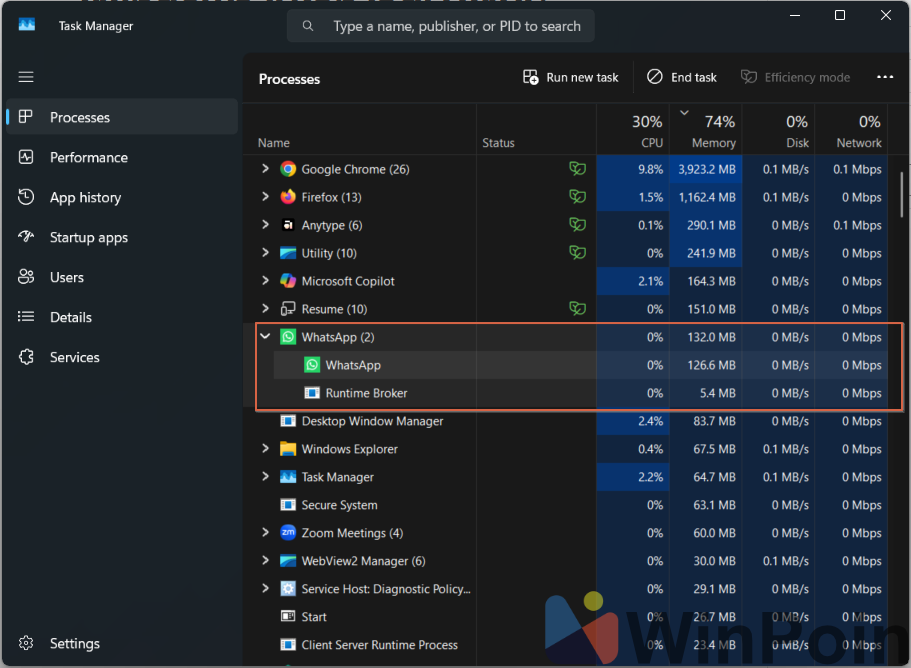Expand the Resume (10) process group
This screenshot has height=668, width=911.
[266, 308]
